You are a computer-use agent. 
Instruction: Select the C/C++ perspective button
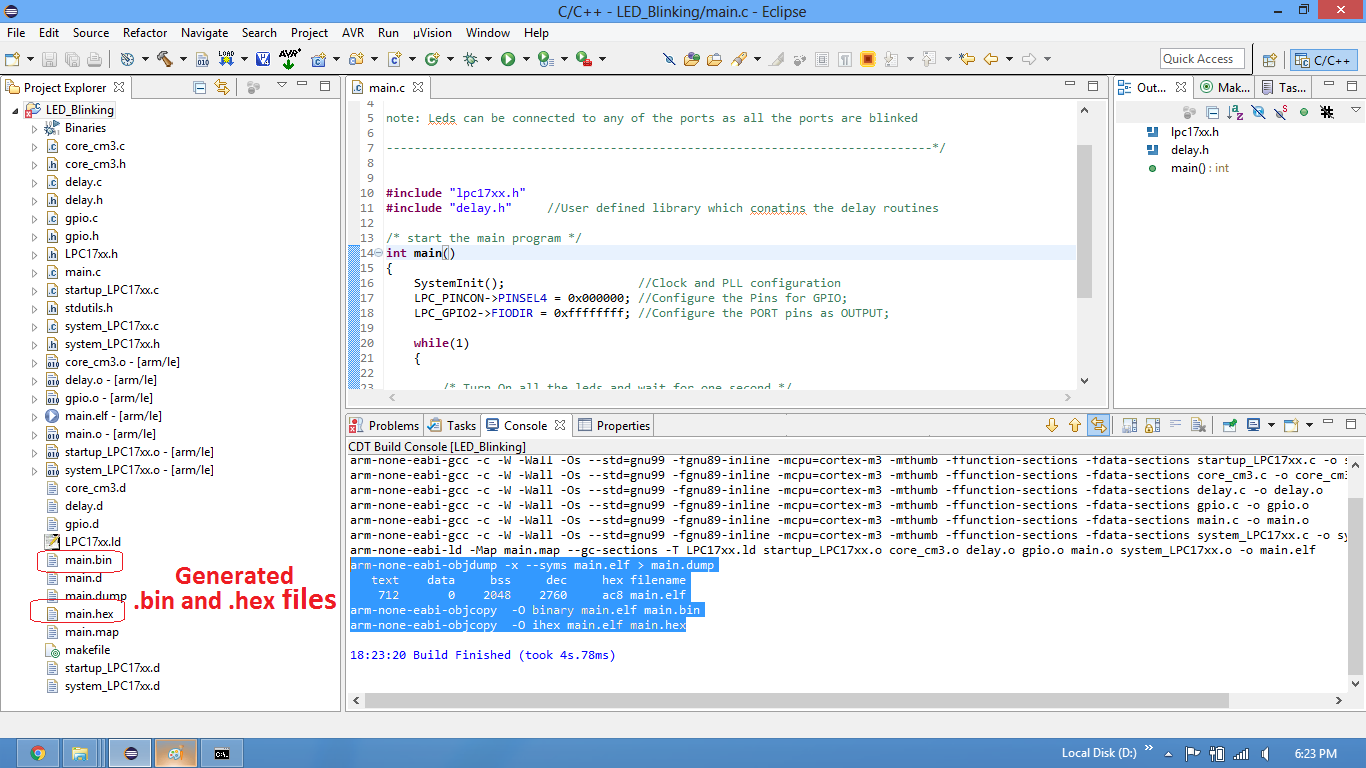(x=1323, y=60)
